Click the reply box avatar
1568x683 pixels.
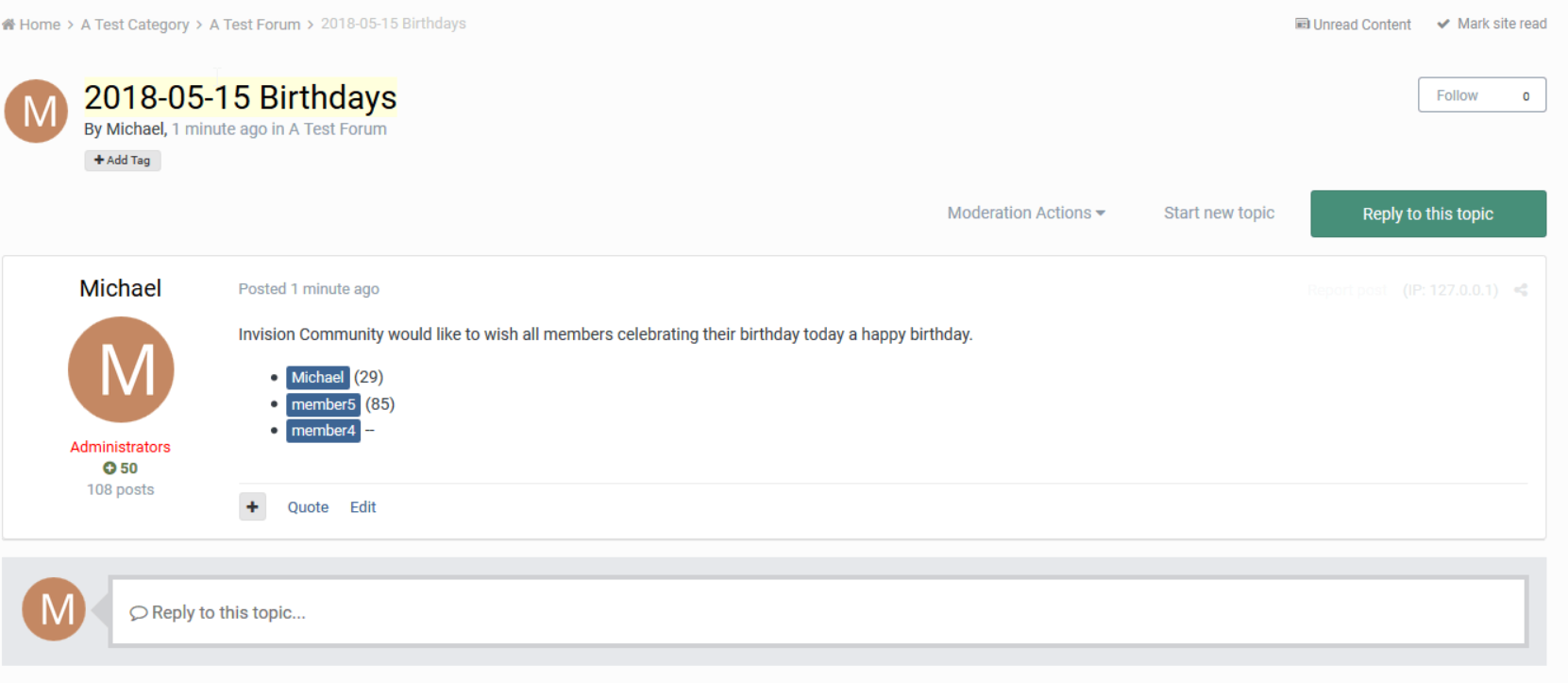pos(54,609)
